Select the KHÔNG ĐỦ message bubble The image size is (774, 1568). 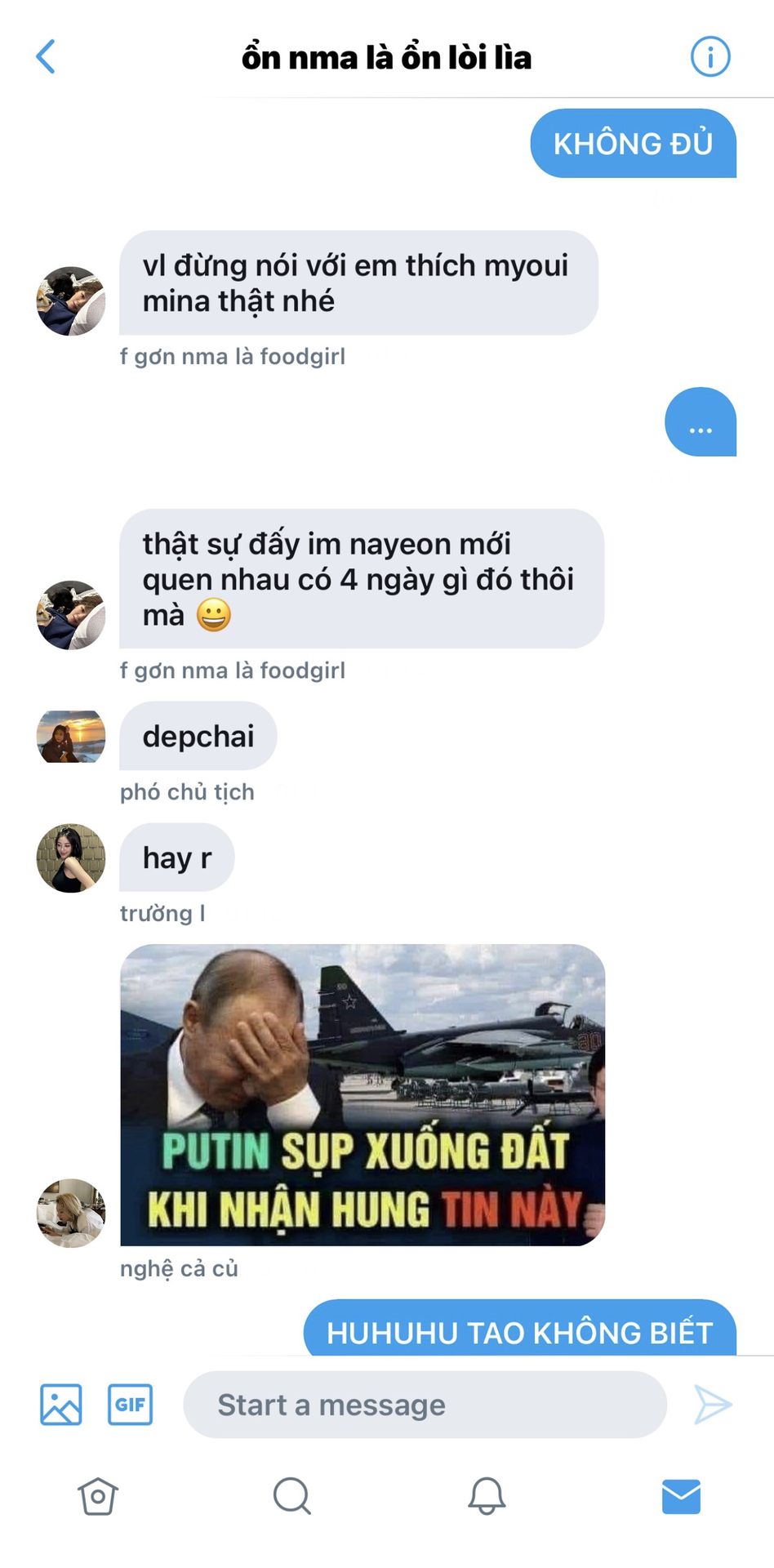tap(634, 143)
